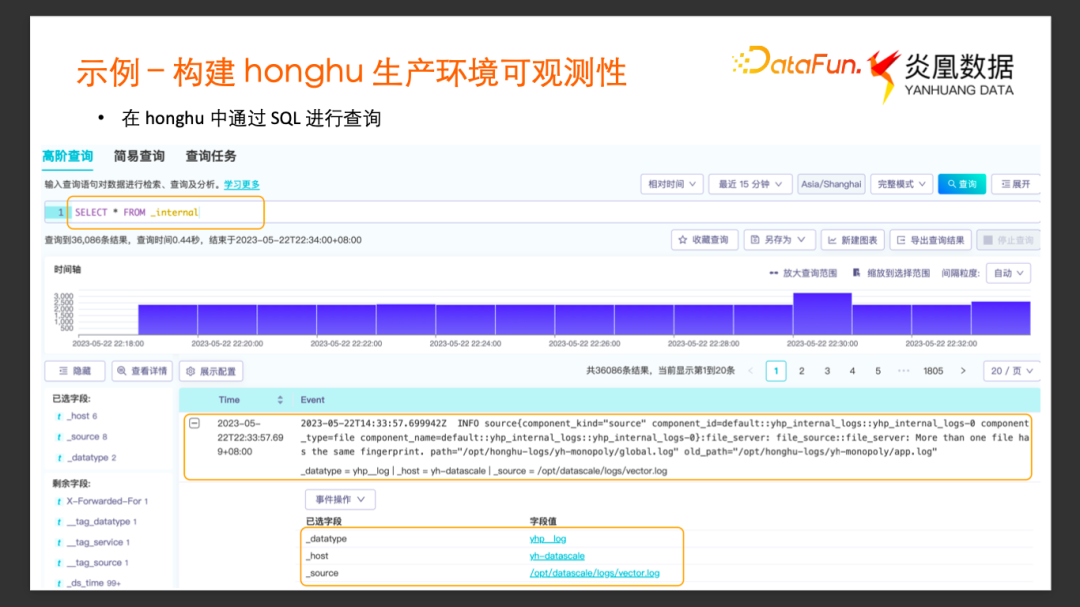Viewport: 1080px width, 607px height.
Task: Open 查看详情 magnifier button
Action: coord(142,371)
